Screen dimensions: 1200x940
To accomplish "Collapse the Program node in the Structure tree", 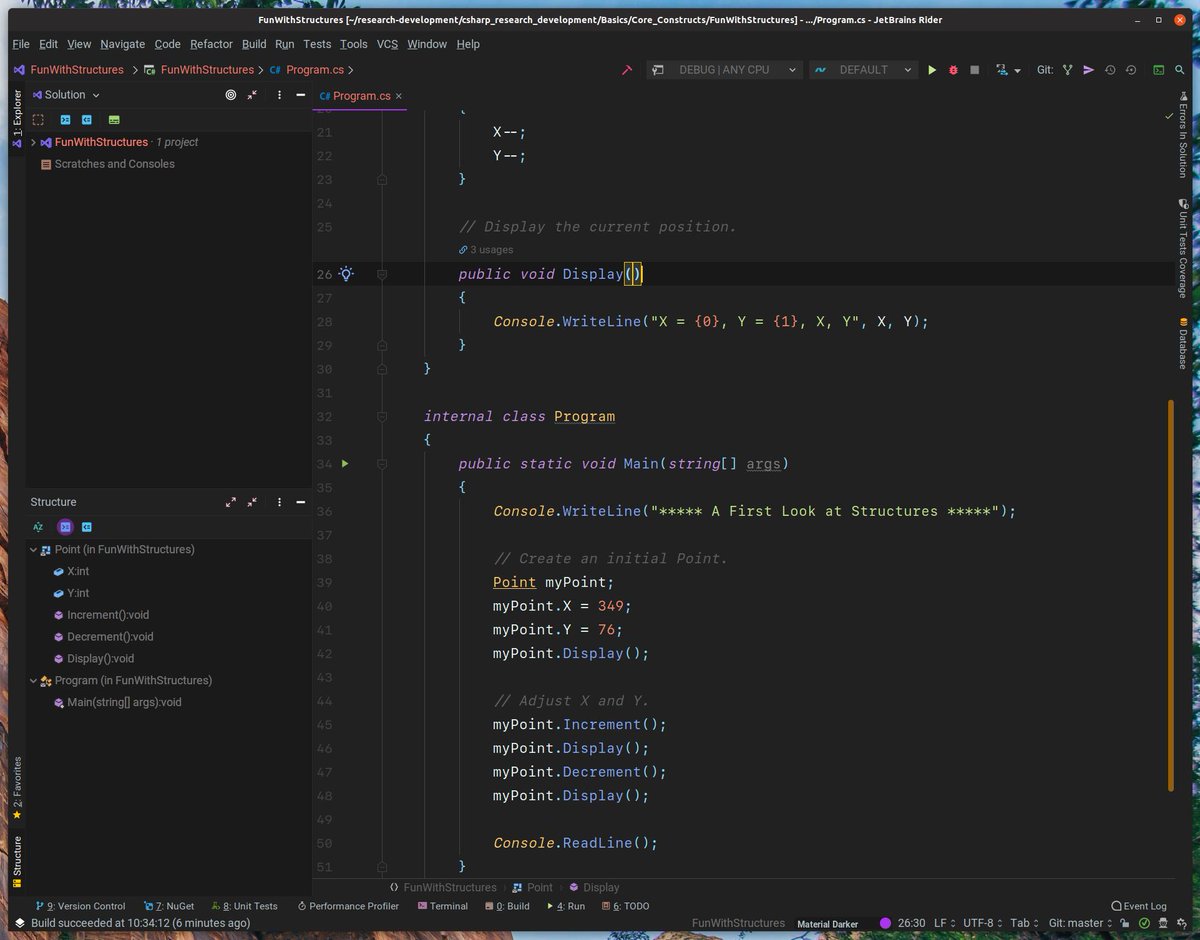I will [33, 680].
